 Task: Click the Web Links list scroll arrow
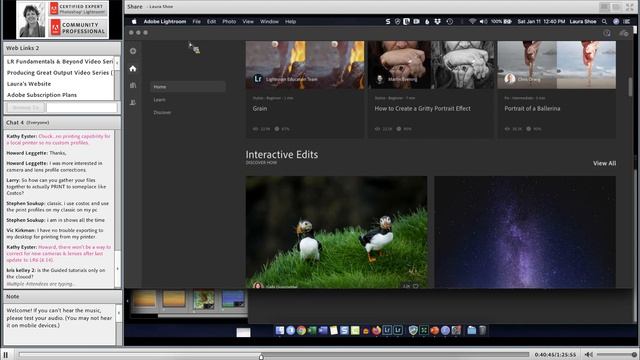[118, 62]
